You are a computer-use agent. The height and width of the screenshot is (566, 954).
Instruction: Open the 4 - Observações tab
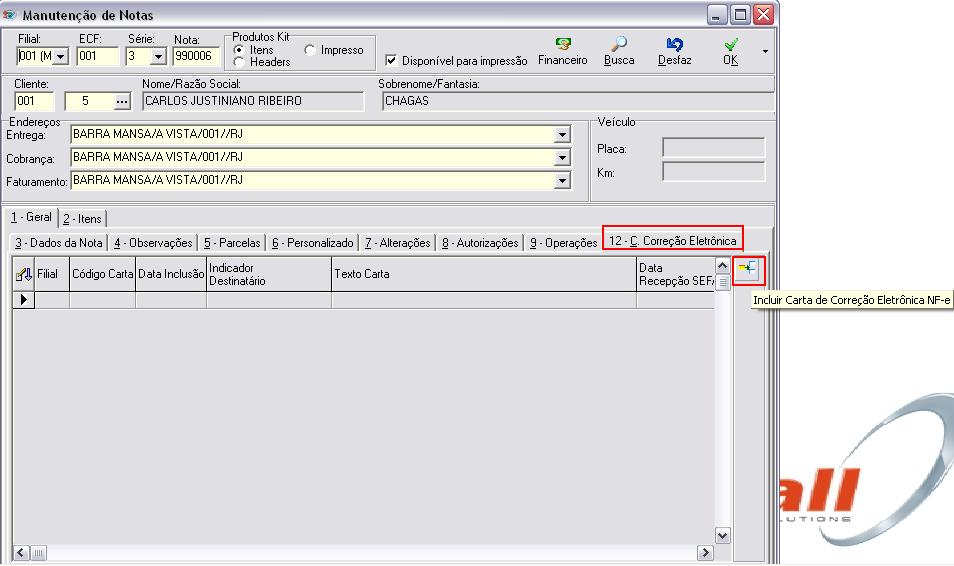pos(153,243)
